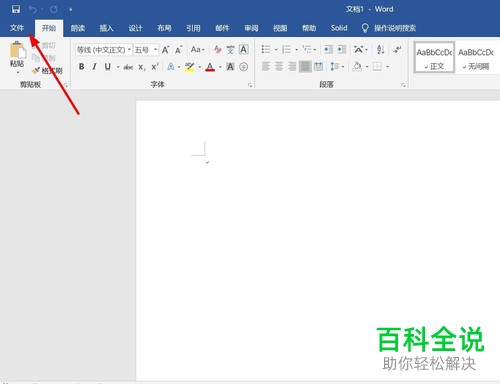Image resolution: width=500 pixels, height=384 pixels.
Task: Center align the text
Action: coord(279,67)
